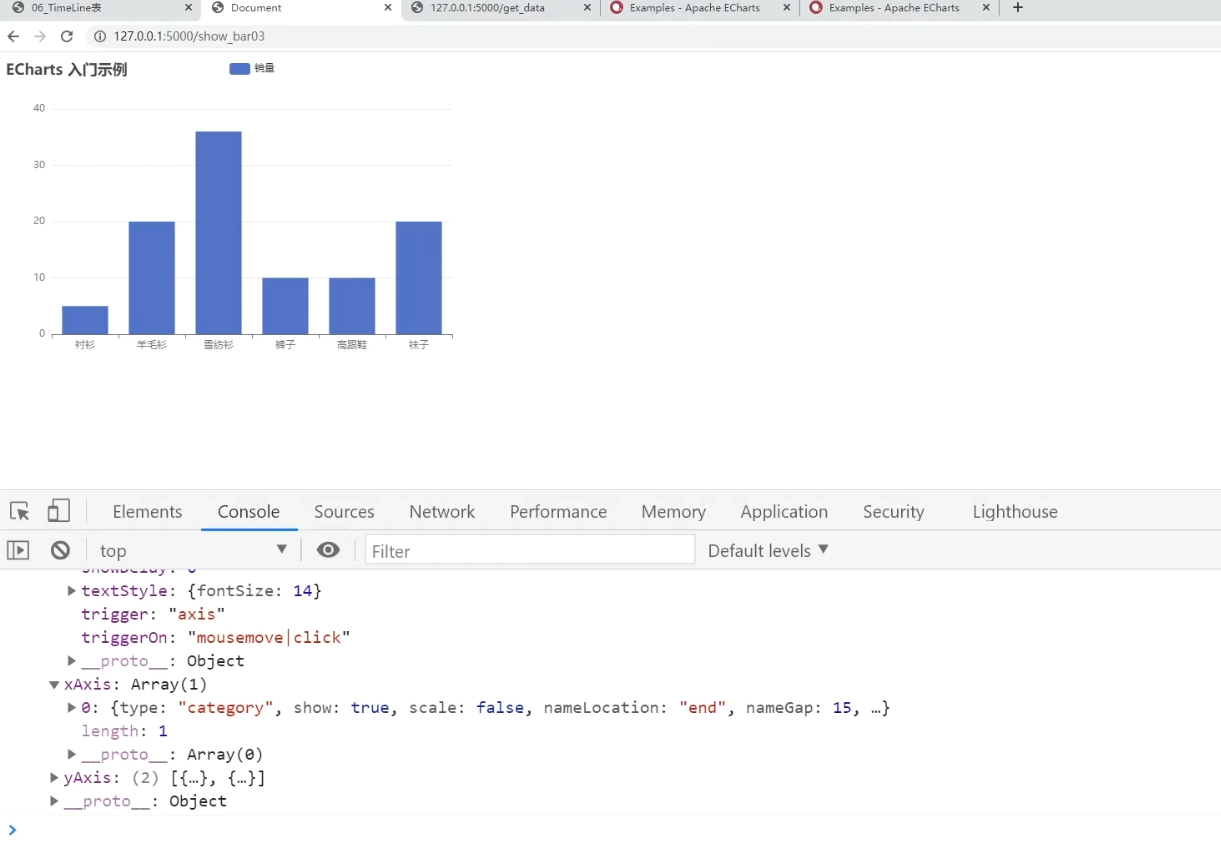View site info icon in address bar
The image size is (1221, 855).
[x=100, y=36]
